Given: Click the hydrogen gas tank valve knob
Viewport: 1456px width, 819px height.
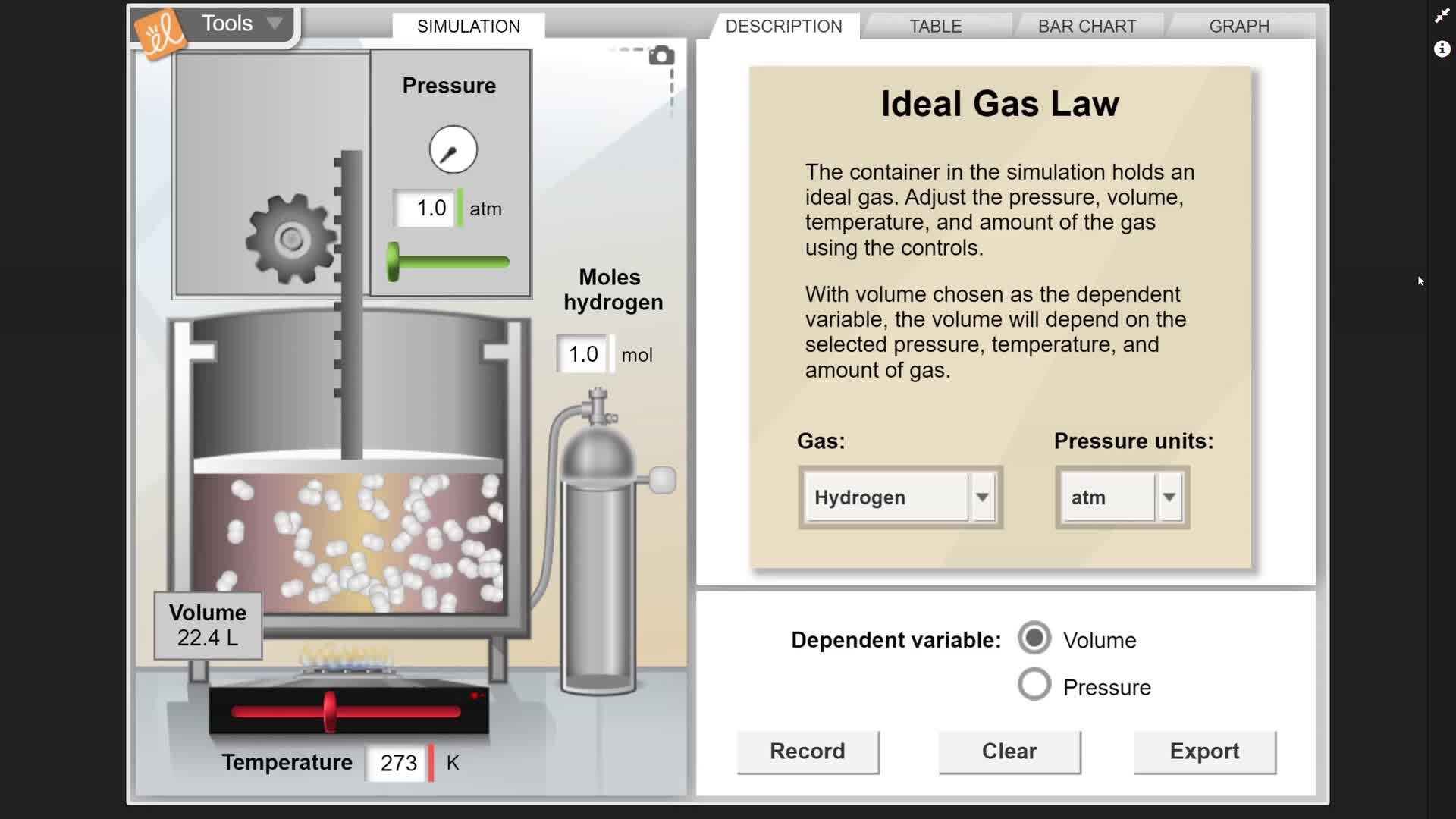Looking at the screenshot, I should point(662,480).
